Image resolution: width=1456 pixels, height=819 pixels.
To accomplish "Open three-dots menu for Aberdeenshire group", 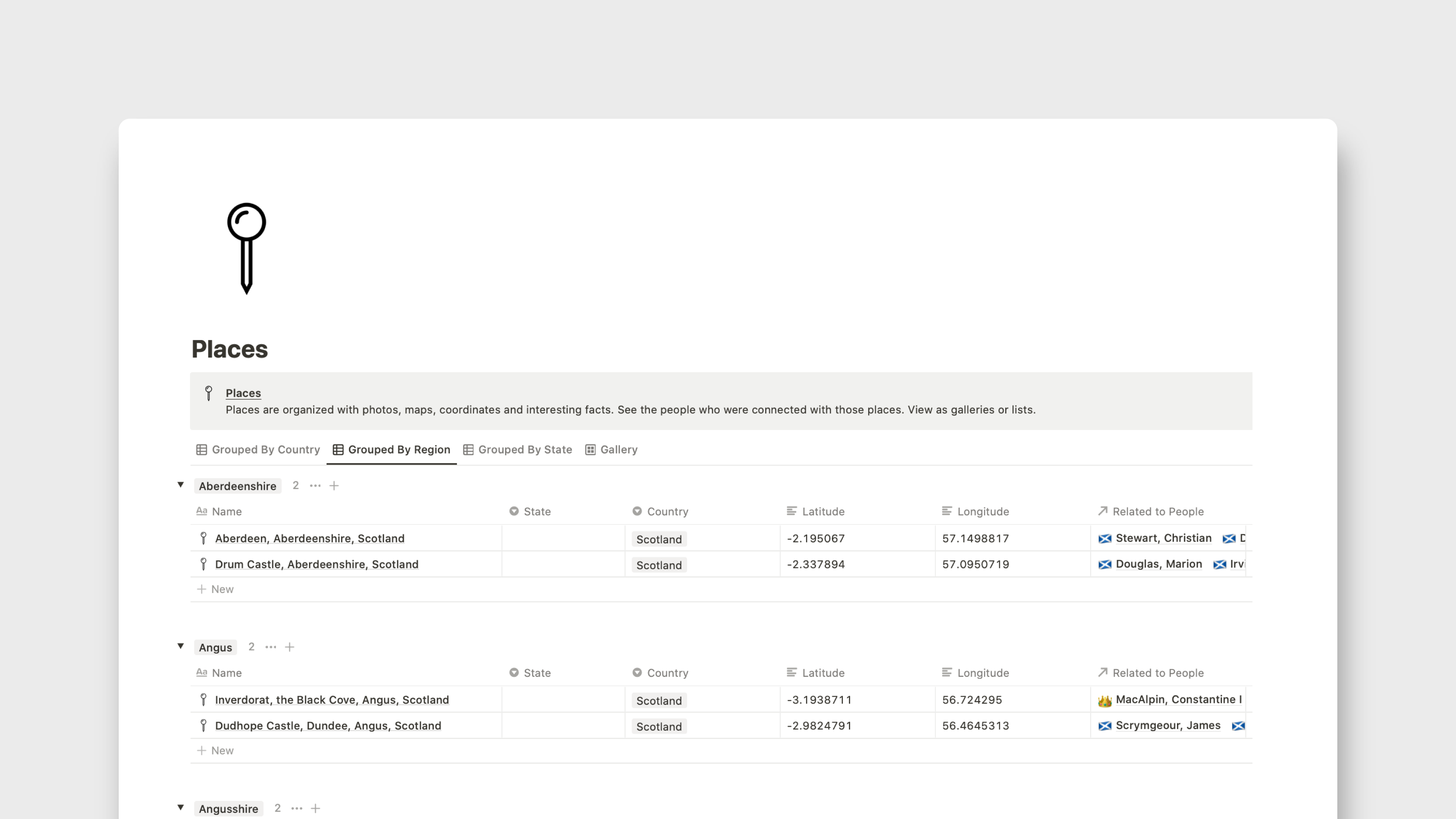I will pos(315,485).
